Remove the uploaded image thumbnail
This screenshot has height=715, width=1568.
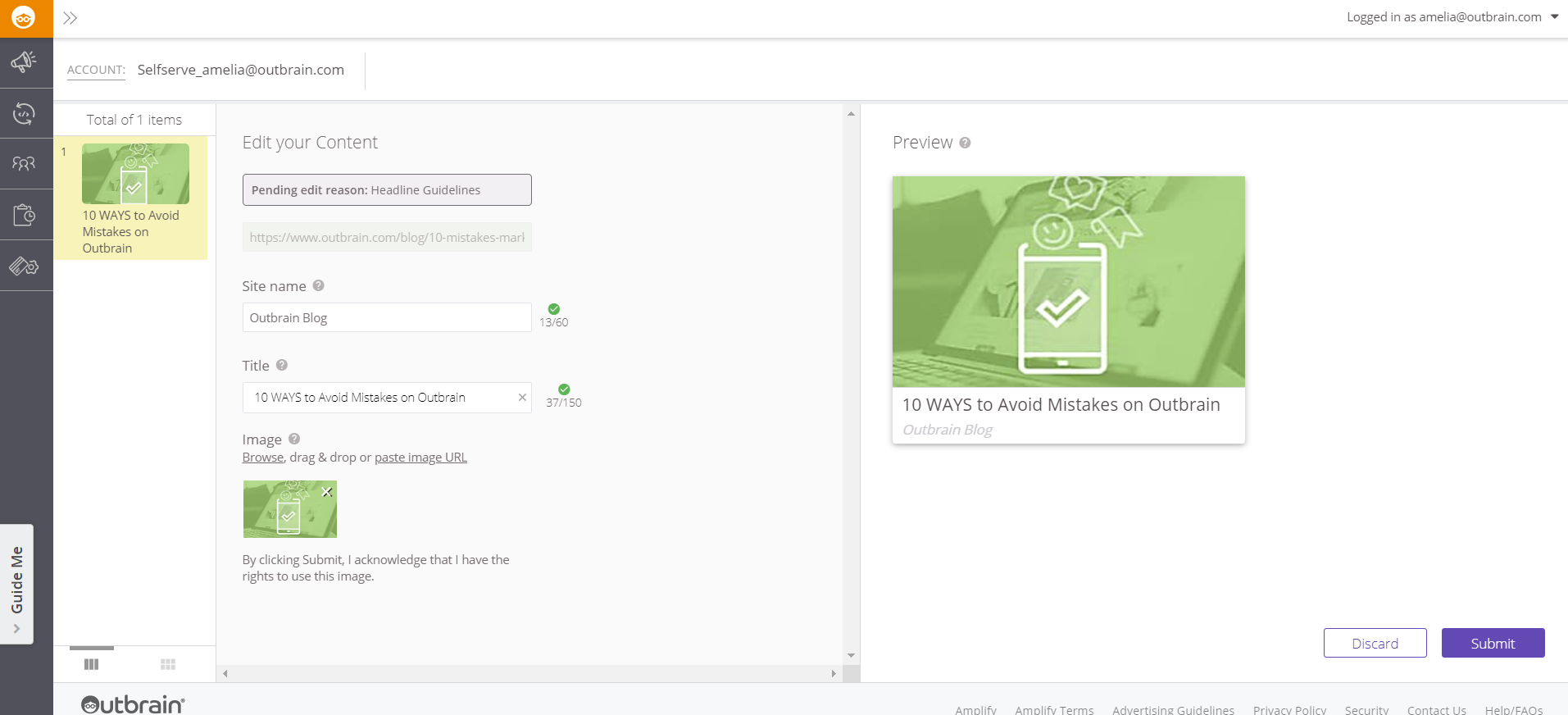327,492
